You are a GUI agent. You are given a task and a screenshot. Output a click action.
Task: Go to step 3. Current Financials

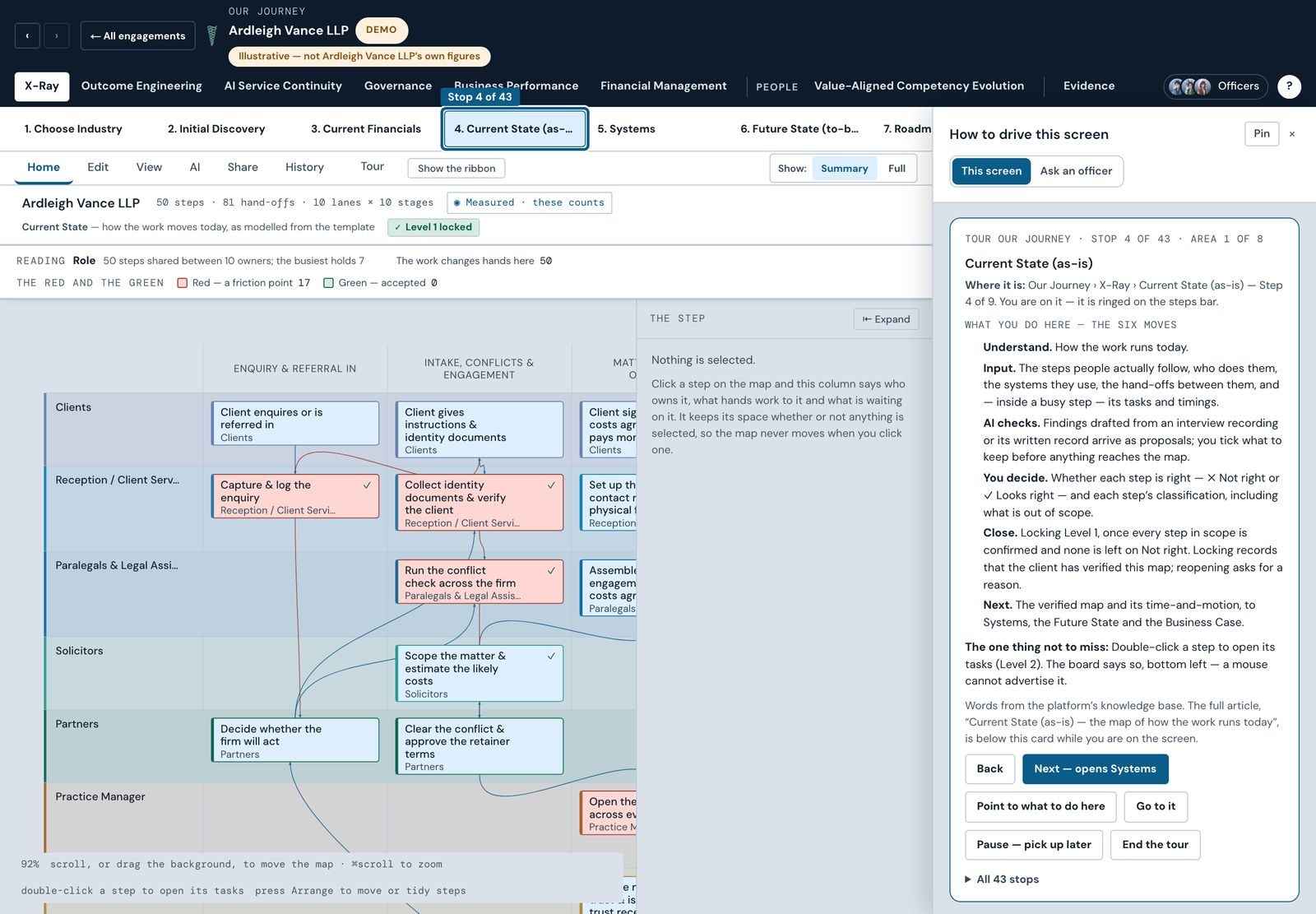366,129
